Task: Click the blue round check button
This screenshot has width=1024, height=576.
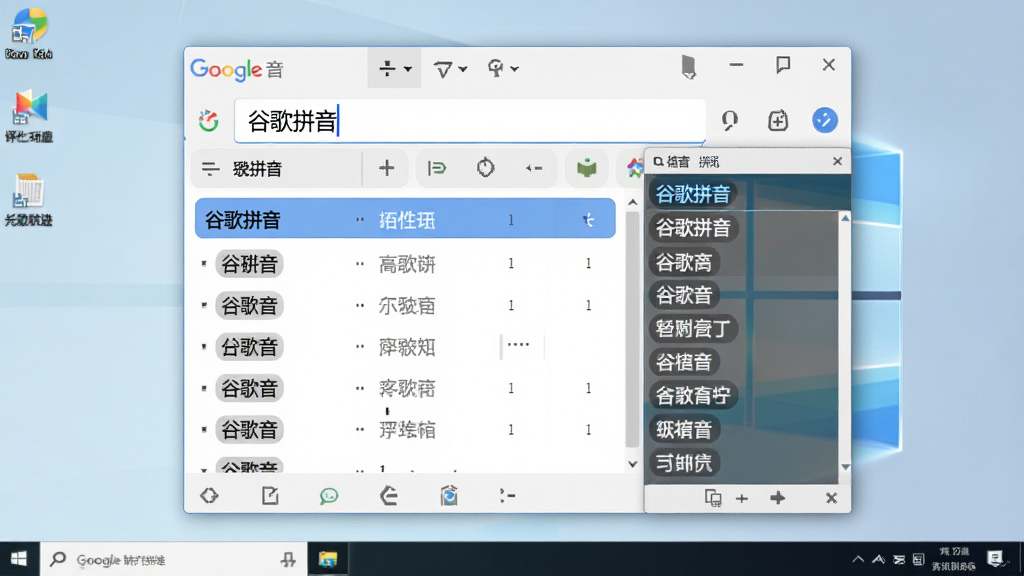Action: click(x=825, y=120)
